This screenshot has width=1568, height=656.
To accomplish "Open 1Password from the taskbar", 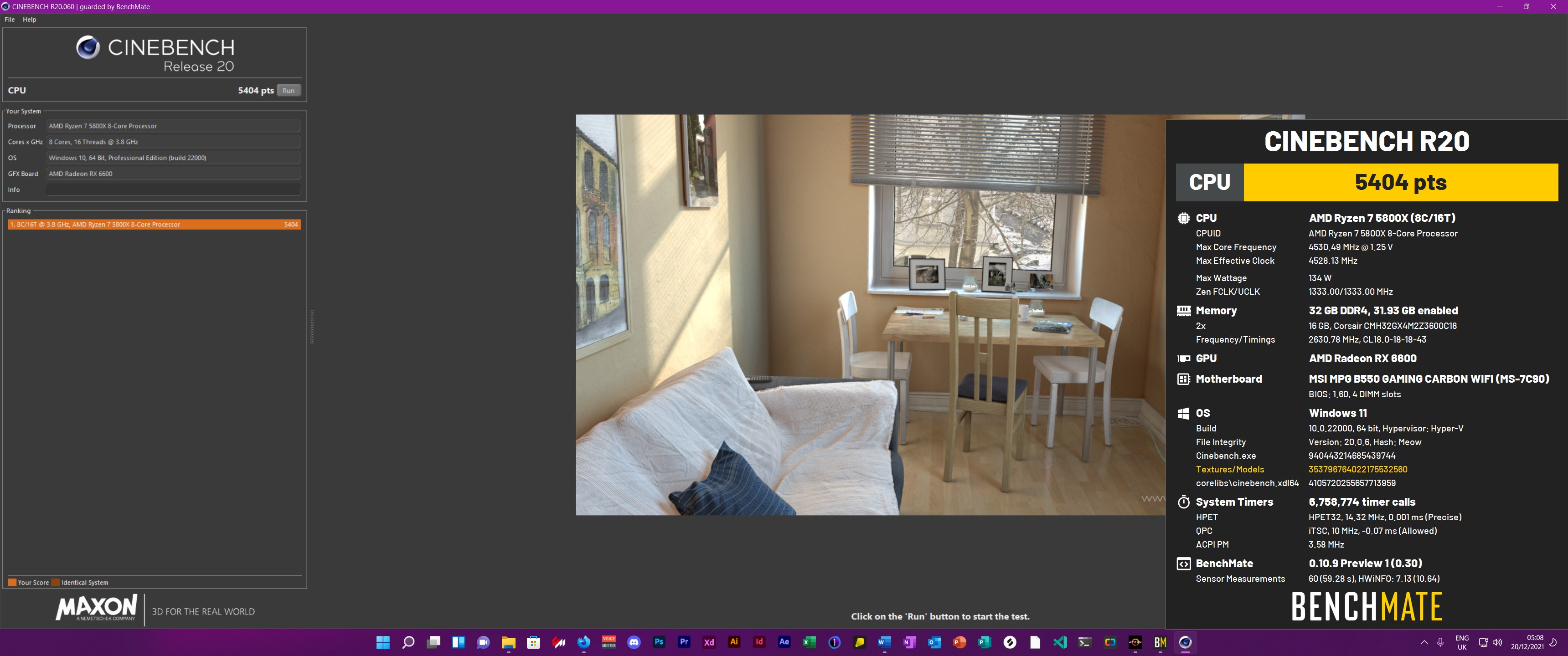I will [835, 642].
